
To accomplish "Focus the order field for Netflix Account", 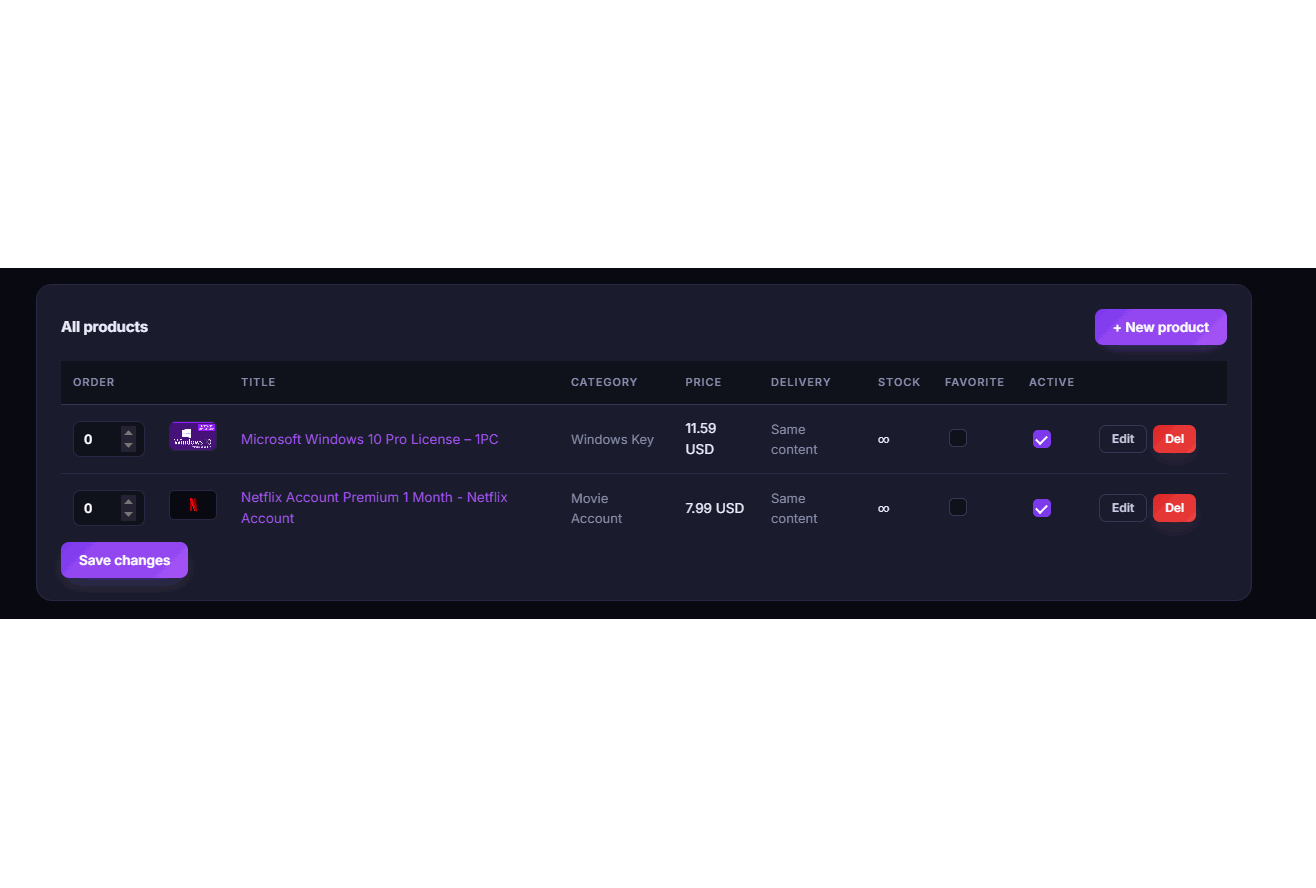I will tap(109, 508).
